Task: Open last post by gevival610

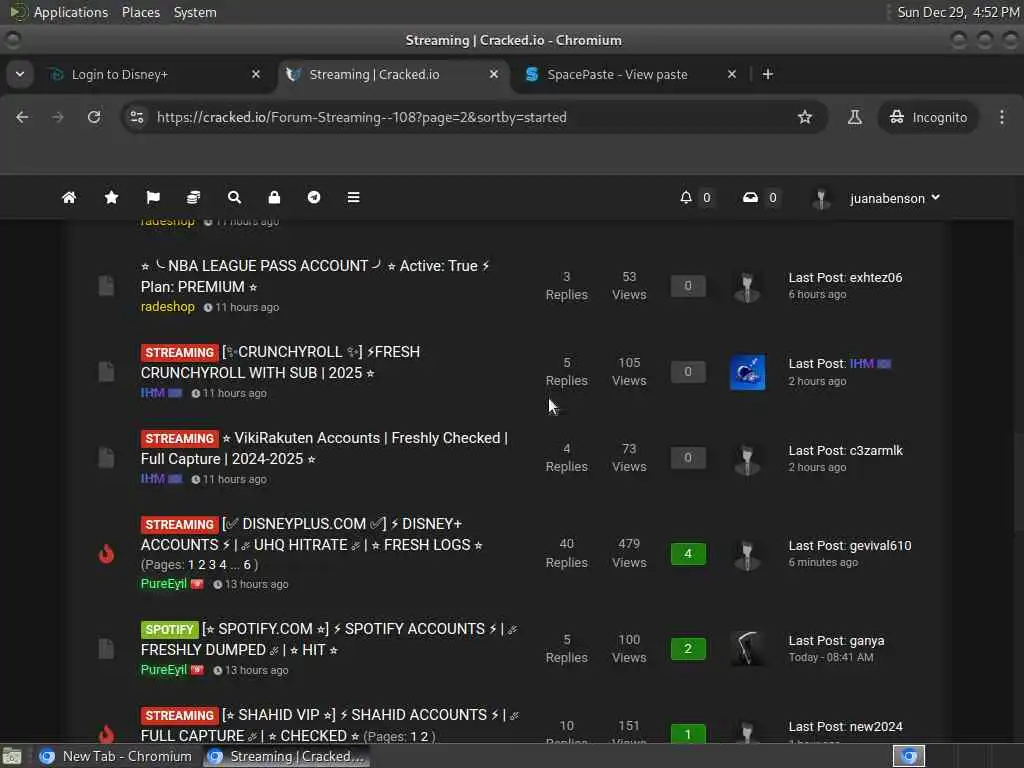Action: tap(850, 545)
